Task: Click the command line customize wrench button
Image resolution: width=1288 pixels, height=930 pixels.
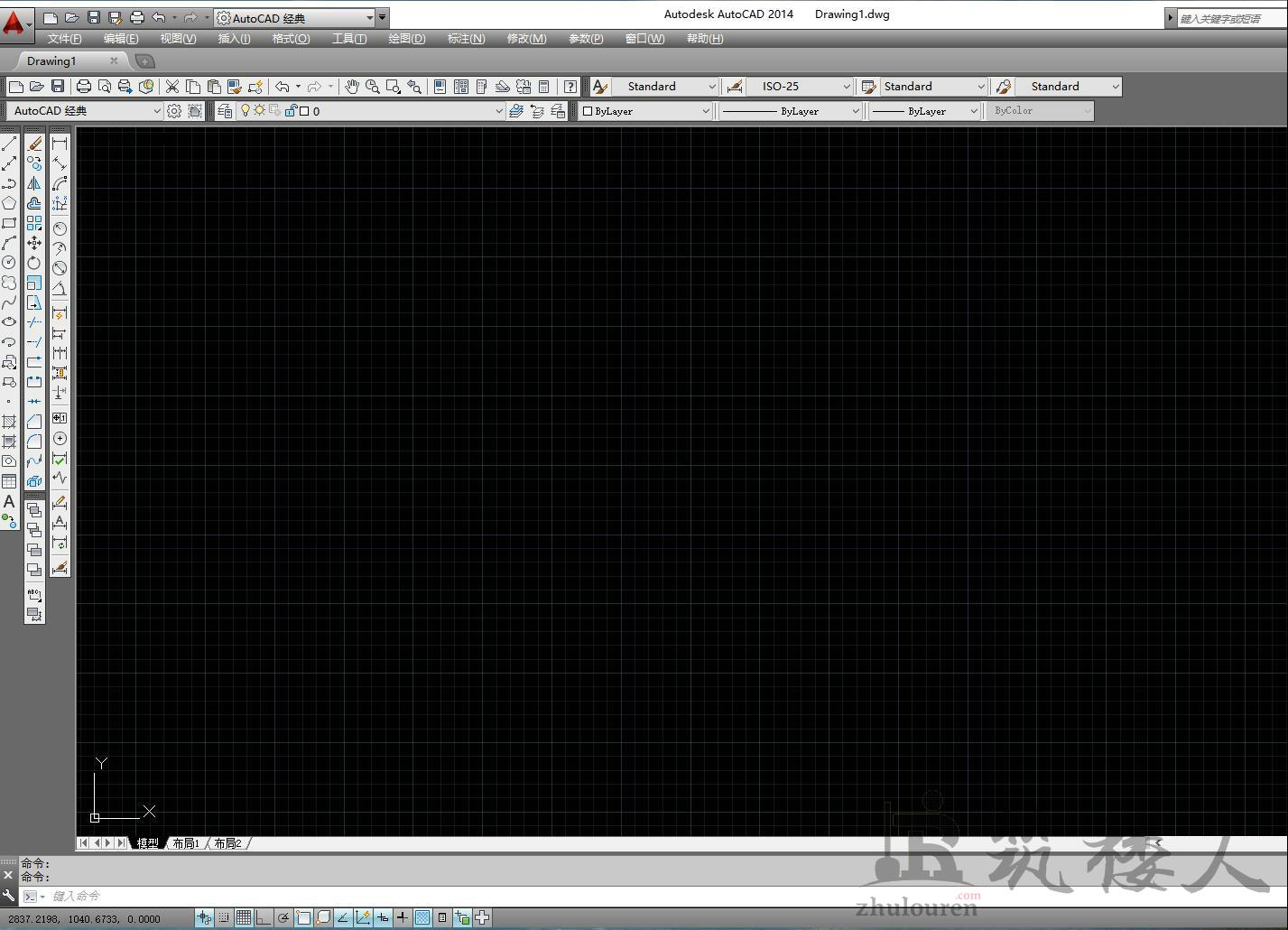Action: tap(8, 897)
